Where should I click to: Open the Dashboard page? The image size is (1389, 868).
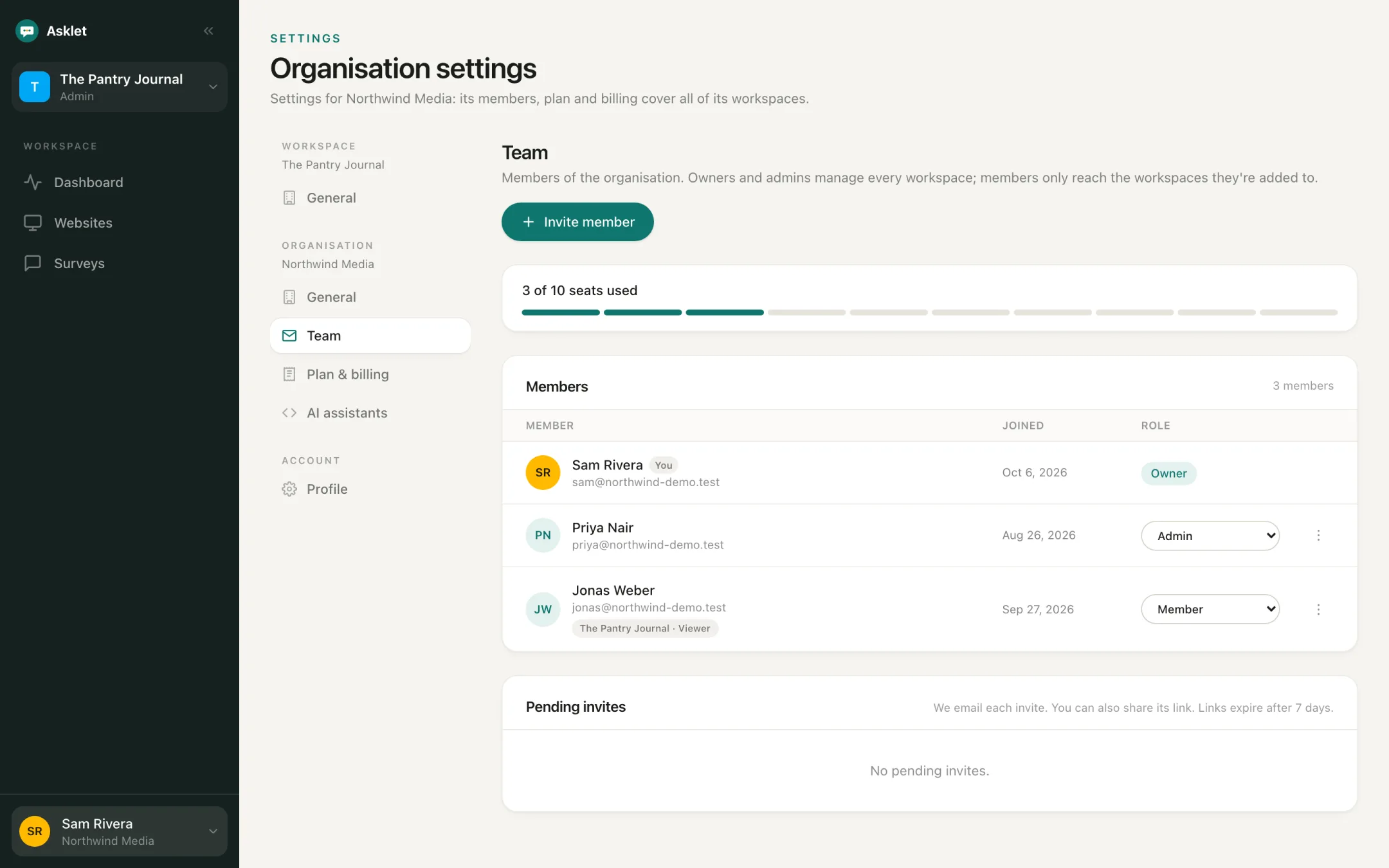click(120, 183)
